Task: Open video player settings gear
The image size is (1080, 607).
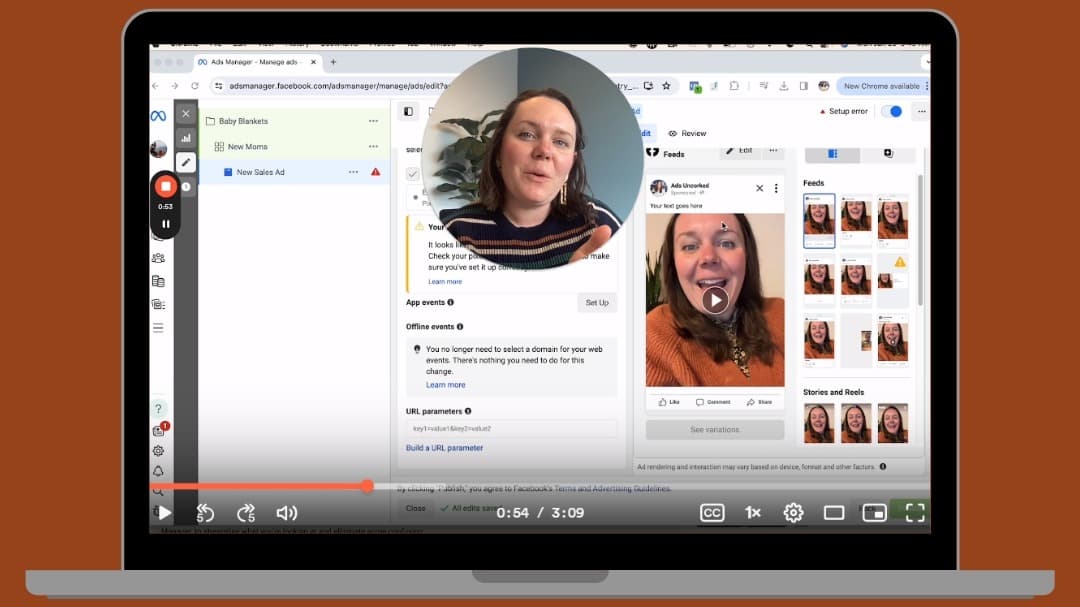Action: [793, 513]
